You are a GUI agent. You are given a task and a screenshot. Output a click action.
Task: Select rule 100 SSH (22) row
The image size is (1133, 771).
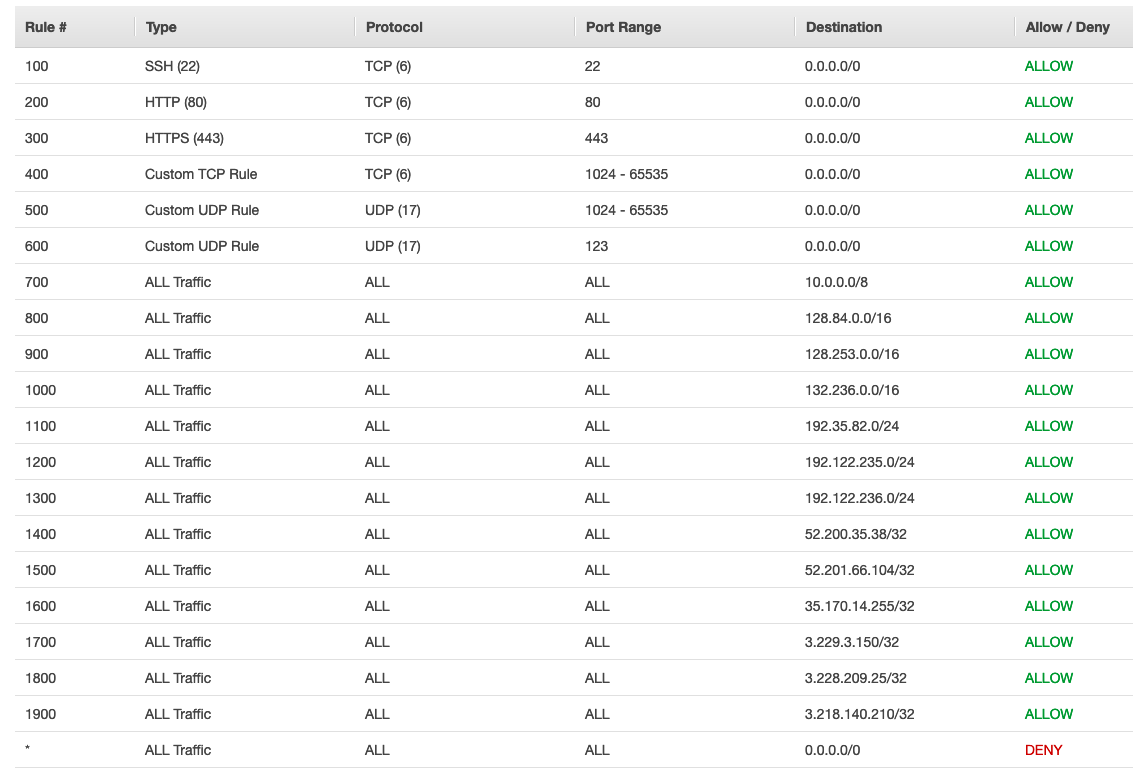tap(574, 66)
